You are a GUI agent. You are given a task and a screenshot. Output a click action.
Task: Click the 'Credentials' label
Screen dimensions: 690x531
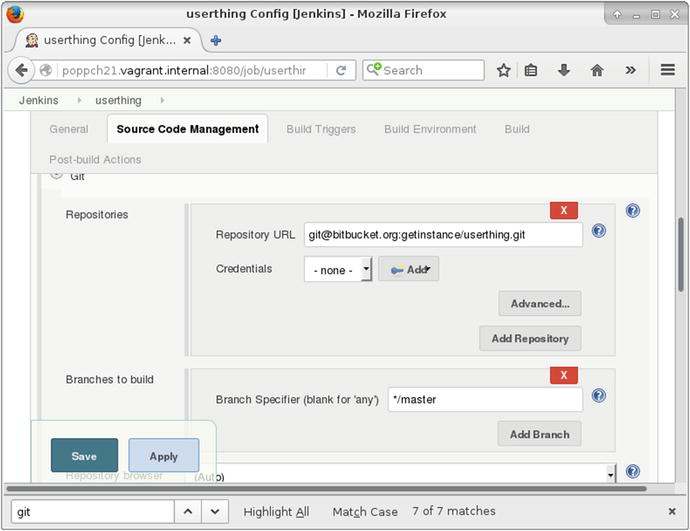pos(244,269)
